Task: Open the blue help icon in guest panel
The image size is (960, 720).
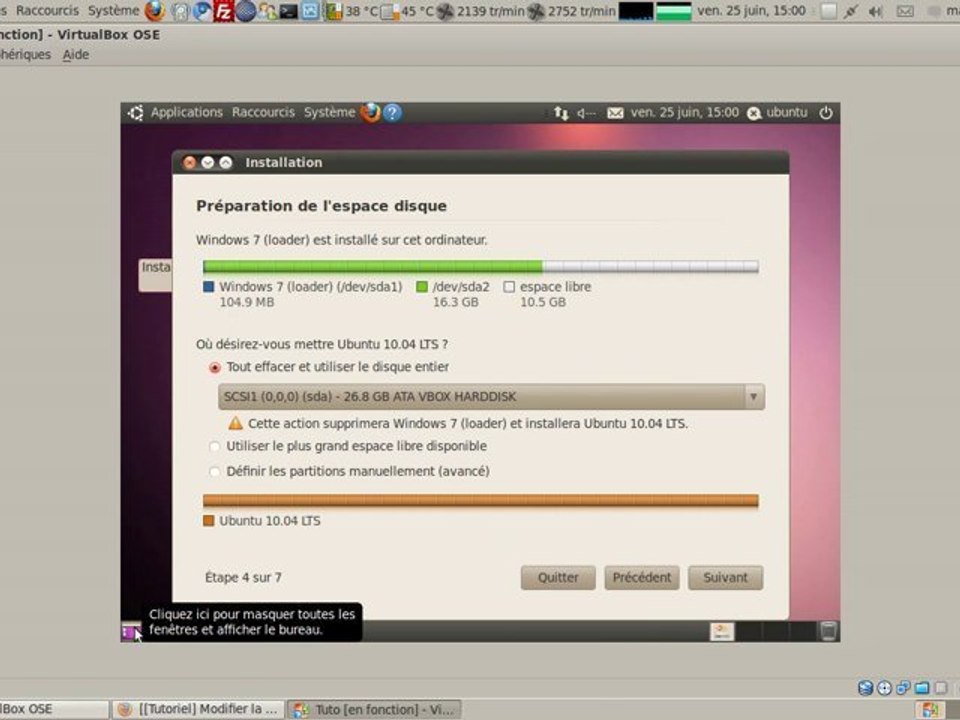Action: tap(392, 113)
